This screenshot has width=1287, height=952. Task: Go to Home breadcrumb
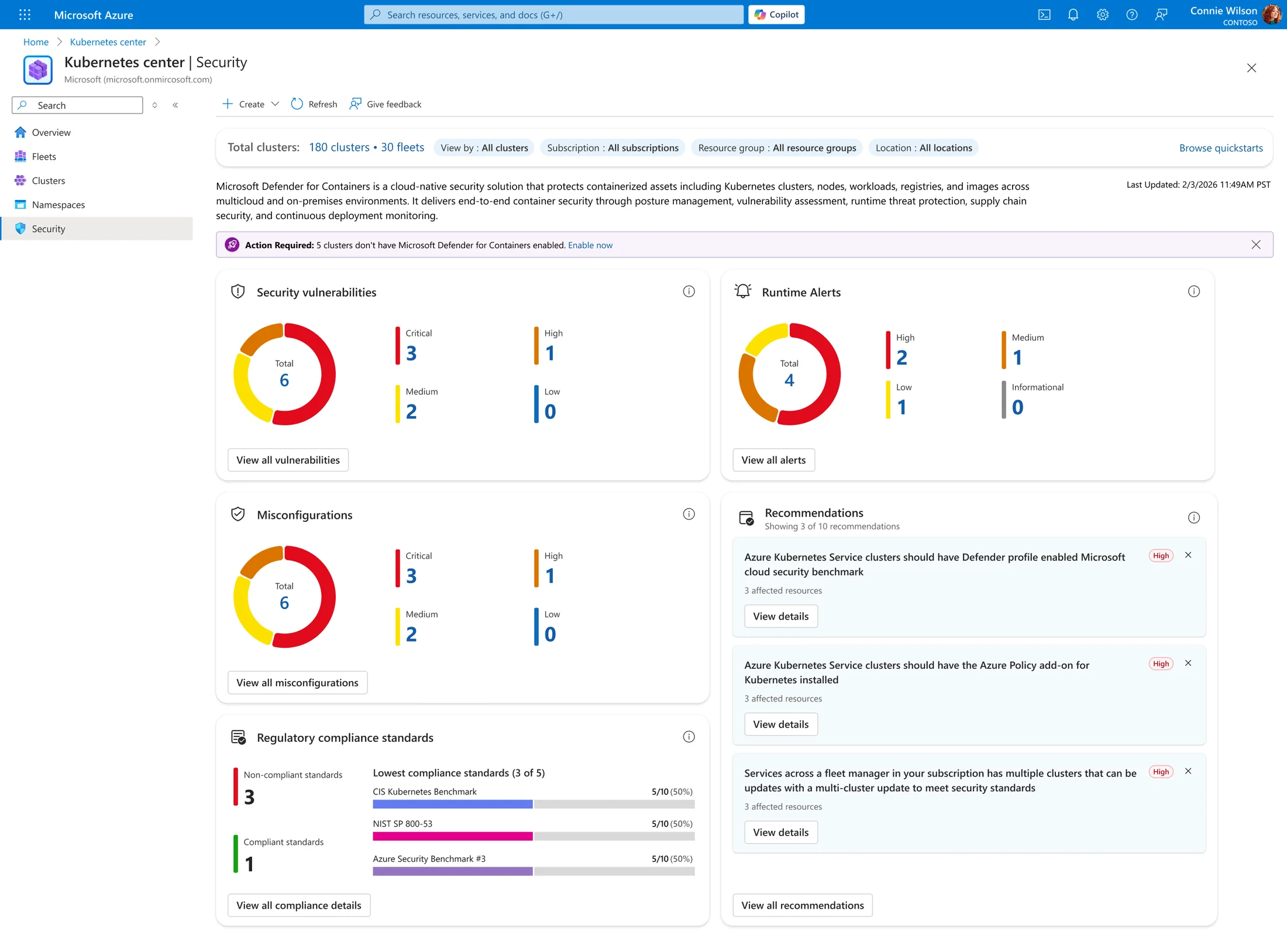[36, 42]
